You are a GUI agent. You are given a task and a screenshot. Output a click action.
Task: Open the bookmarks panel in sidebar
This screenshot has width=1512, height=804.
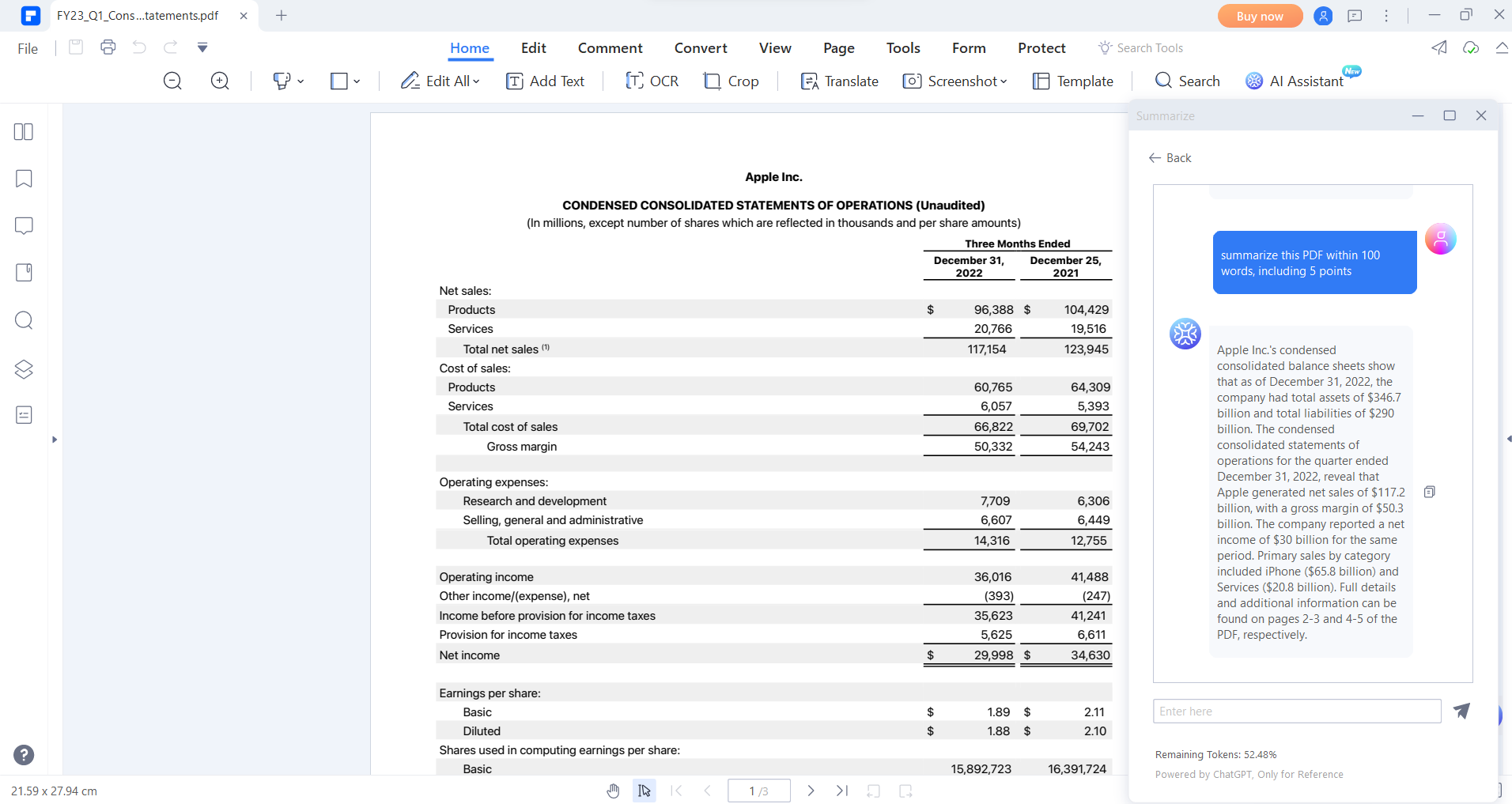(x=24, y=179)
